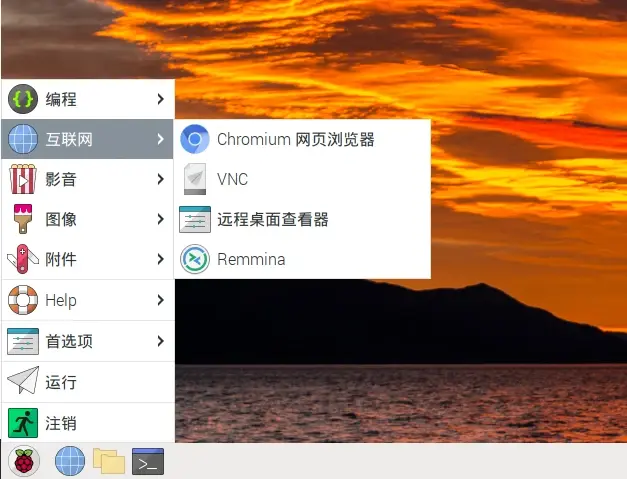627x479 pixels.
Task: Click the green running man icon beside 注销
Action: 23,423
